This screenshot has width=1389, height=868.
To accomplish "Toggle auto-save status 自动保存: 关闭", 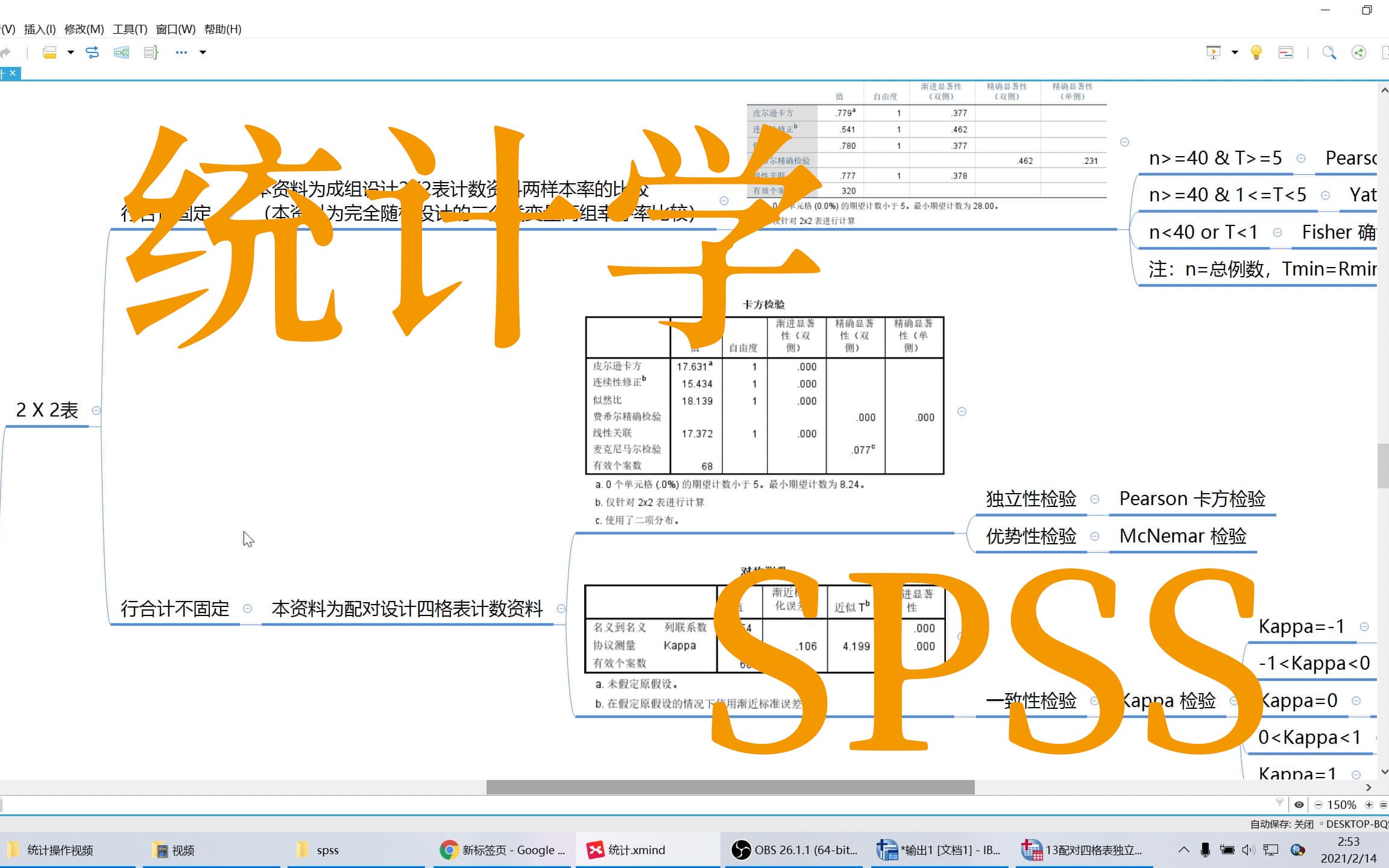I will [1282, 824].
